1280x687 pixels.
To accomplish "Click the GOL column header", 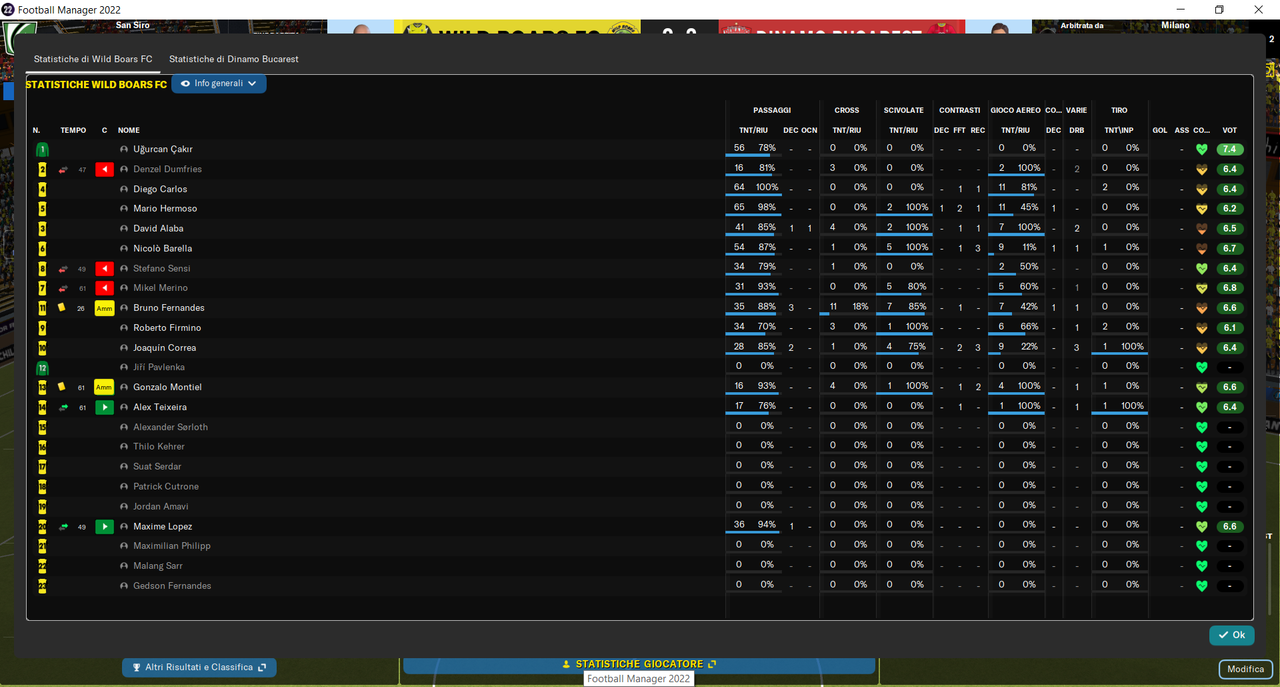I will click(1160, 130).
